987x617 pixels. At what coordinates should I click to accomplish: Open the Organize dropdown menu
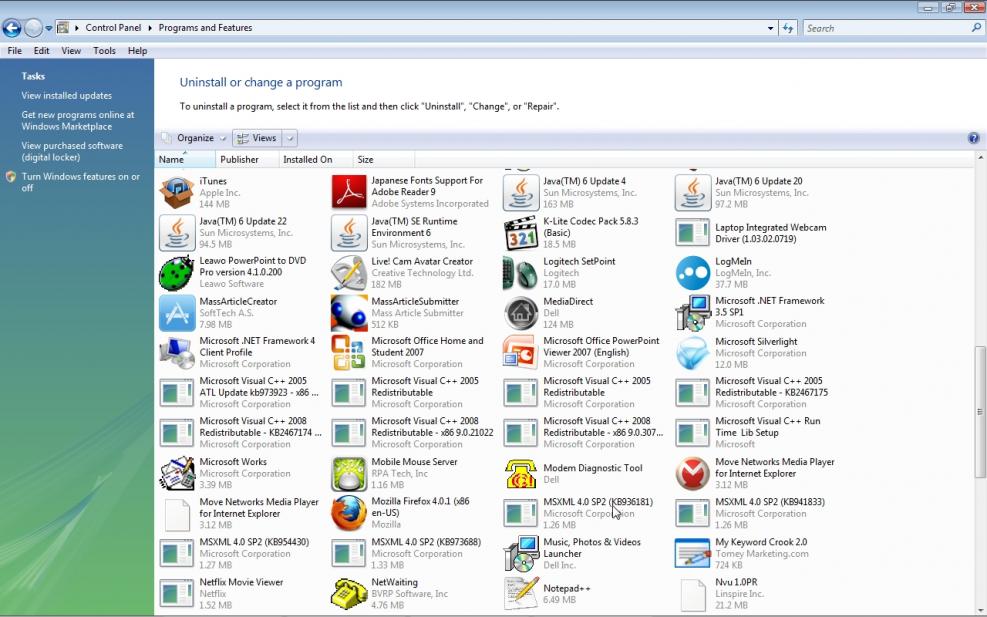[x=195, y=138]
